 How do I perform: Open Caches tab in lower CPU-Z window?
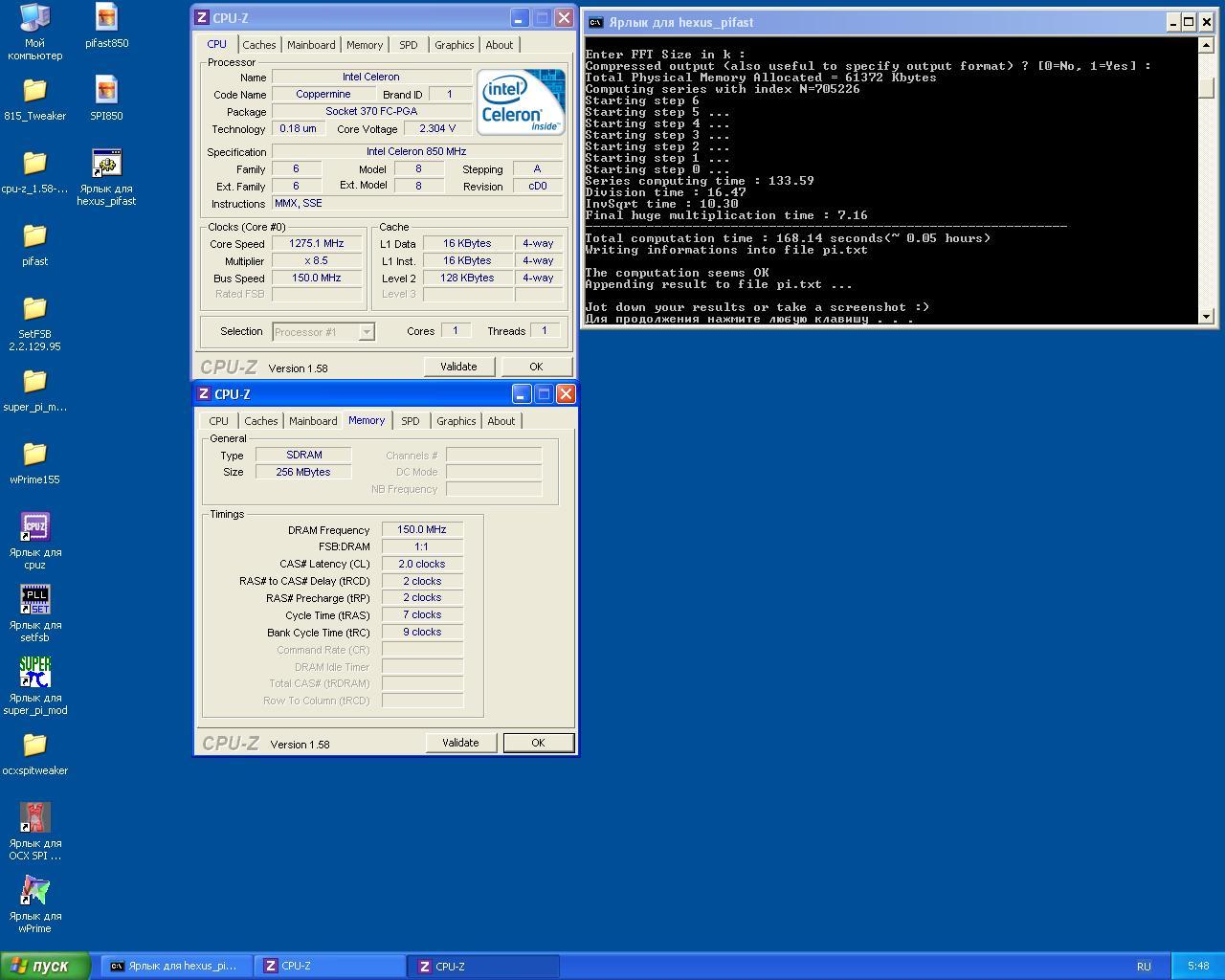[260, 421]
